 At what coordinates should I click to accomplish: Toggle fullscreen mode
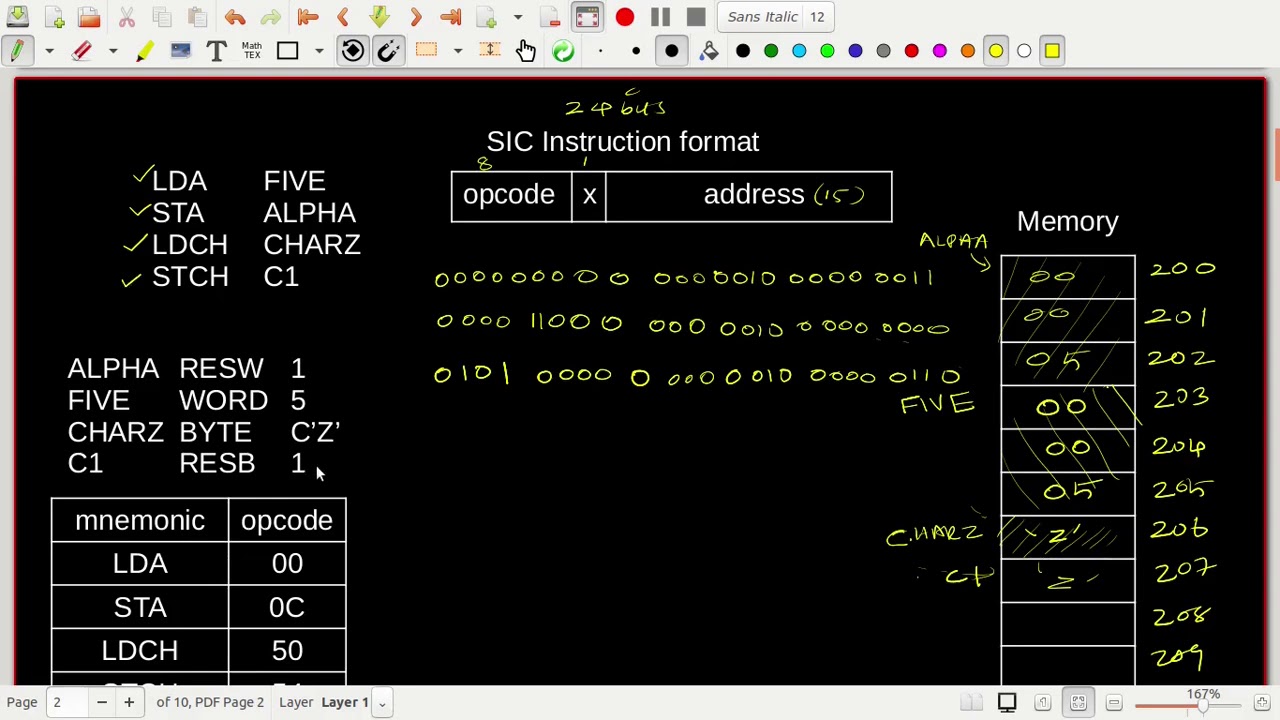point(587,17)
